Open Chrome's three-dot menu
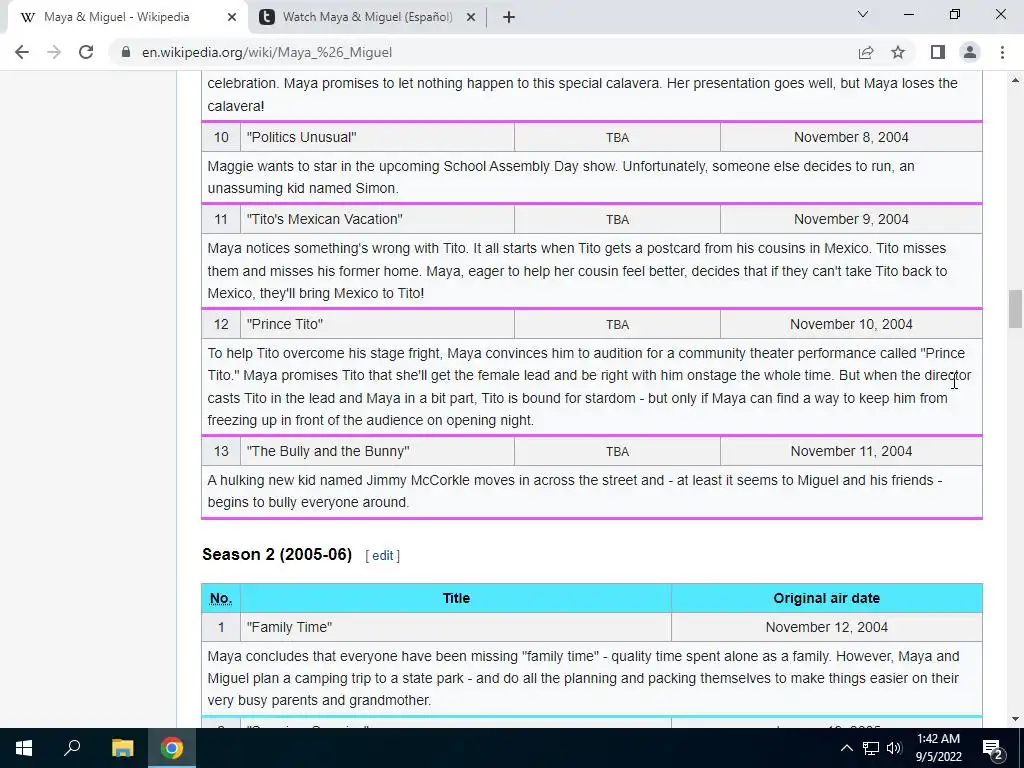Image resolution: width=1024 pixels, height=768 pixels. (x=1002, y=52)
